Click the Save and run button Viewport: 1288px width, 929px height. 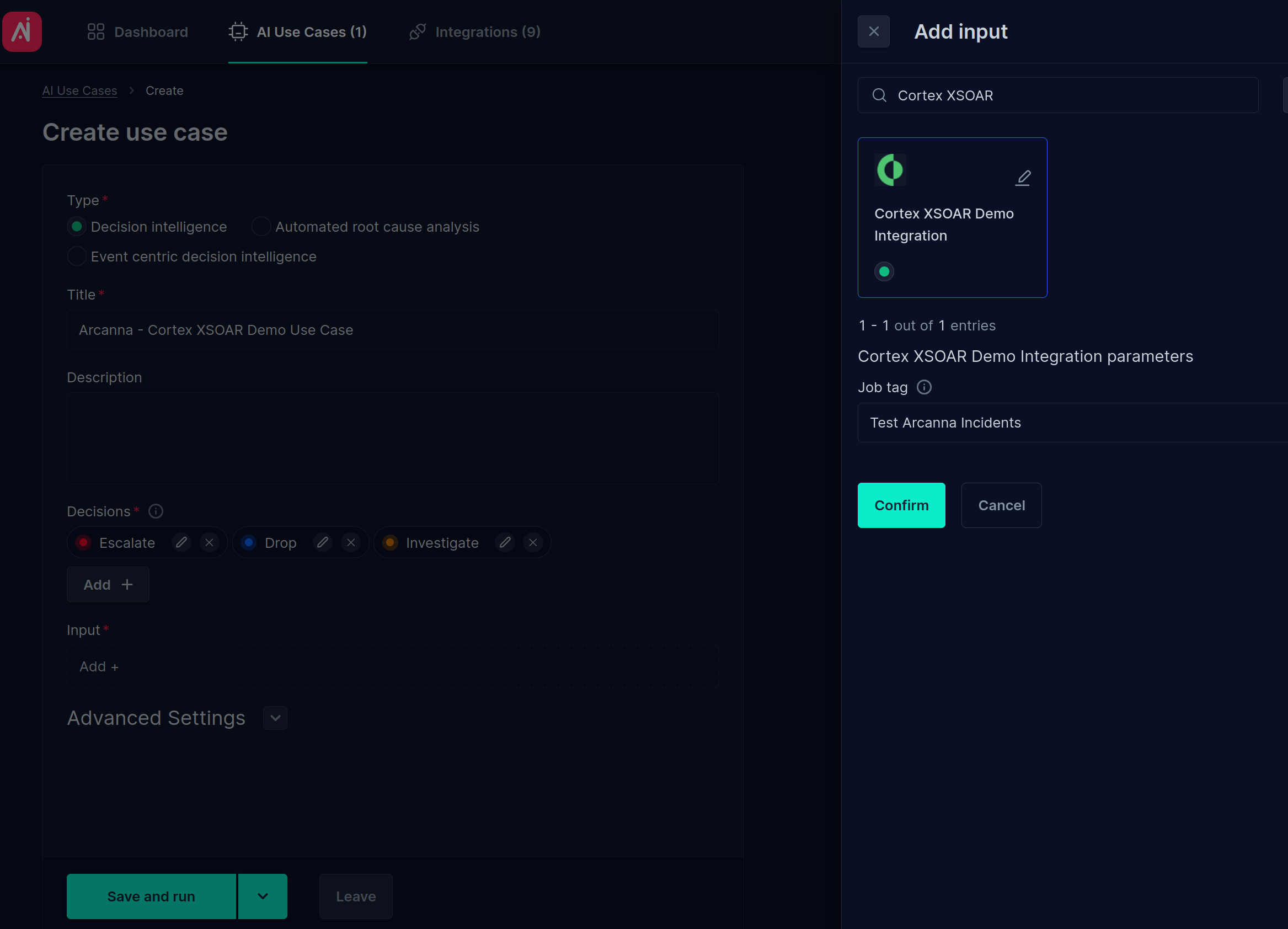pos(151,896)
